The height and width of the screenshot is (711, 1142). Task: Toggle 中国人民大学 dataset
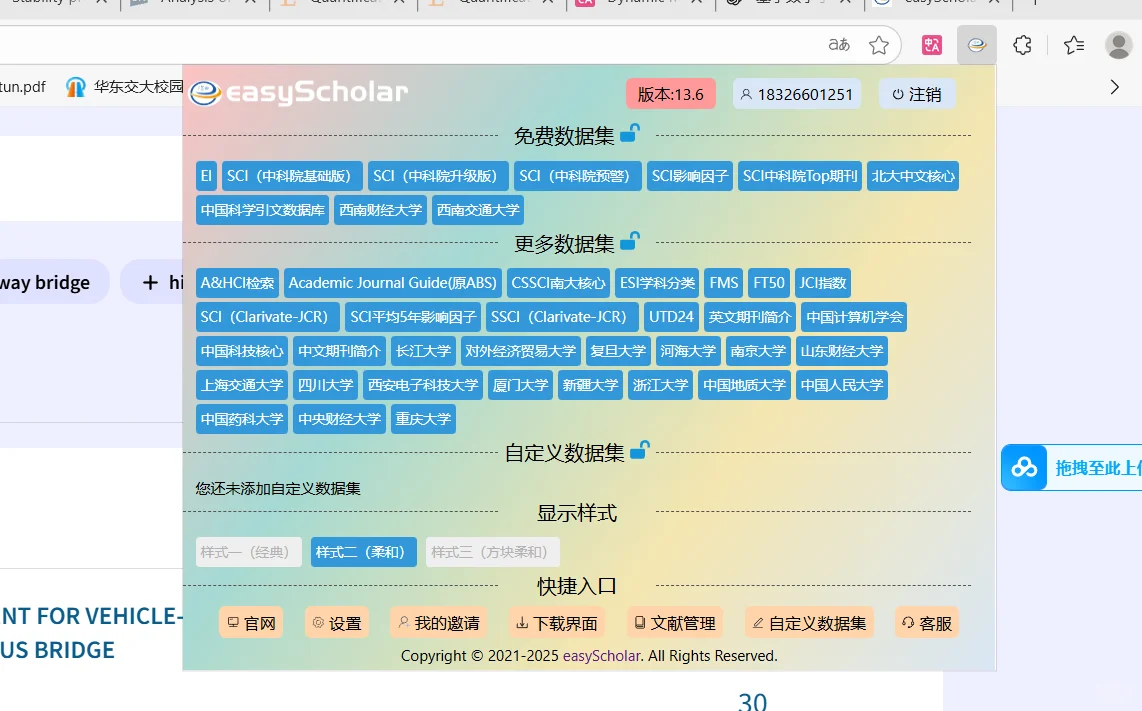click(841, 385)
